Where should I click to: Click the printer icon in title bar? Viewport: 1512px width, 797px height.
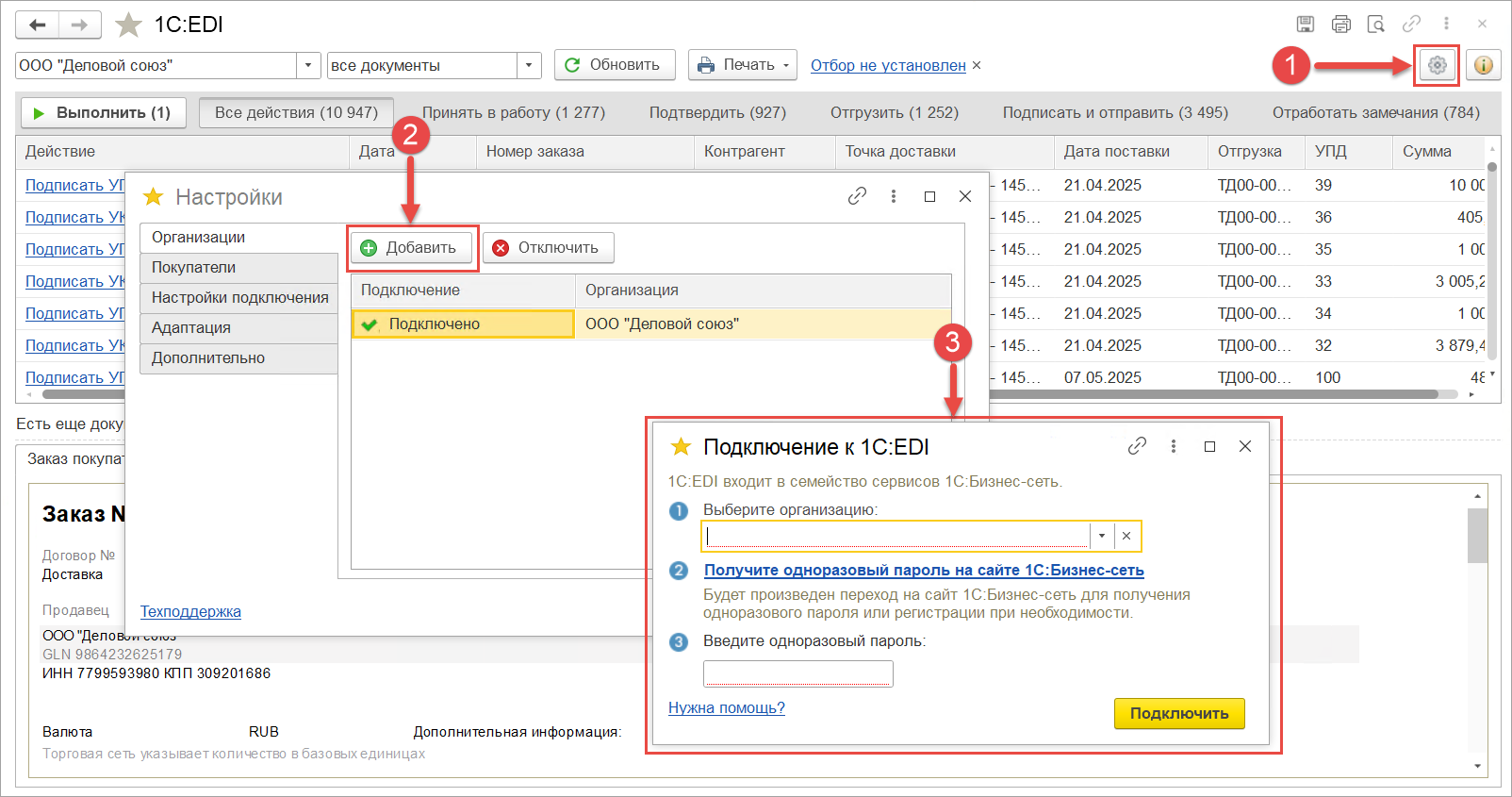point(1340,25)
